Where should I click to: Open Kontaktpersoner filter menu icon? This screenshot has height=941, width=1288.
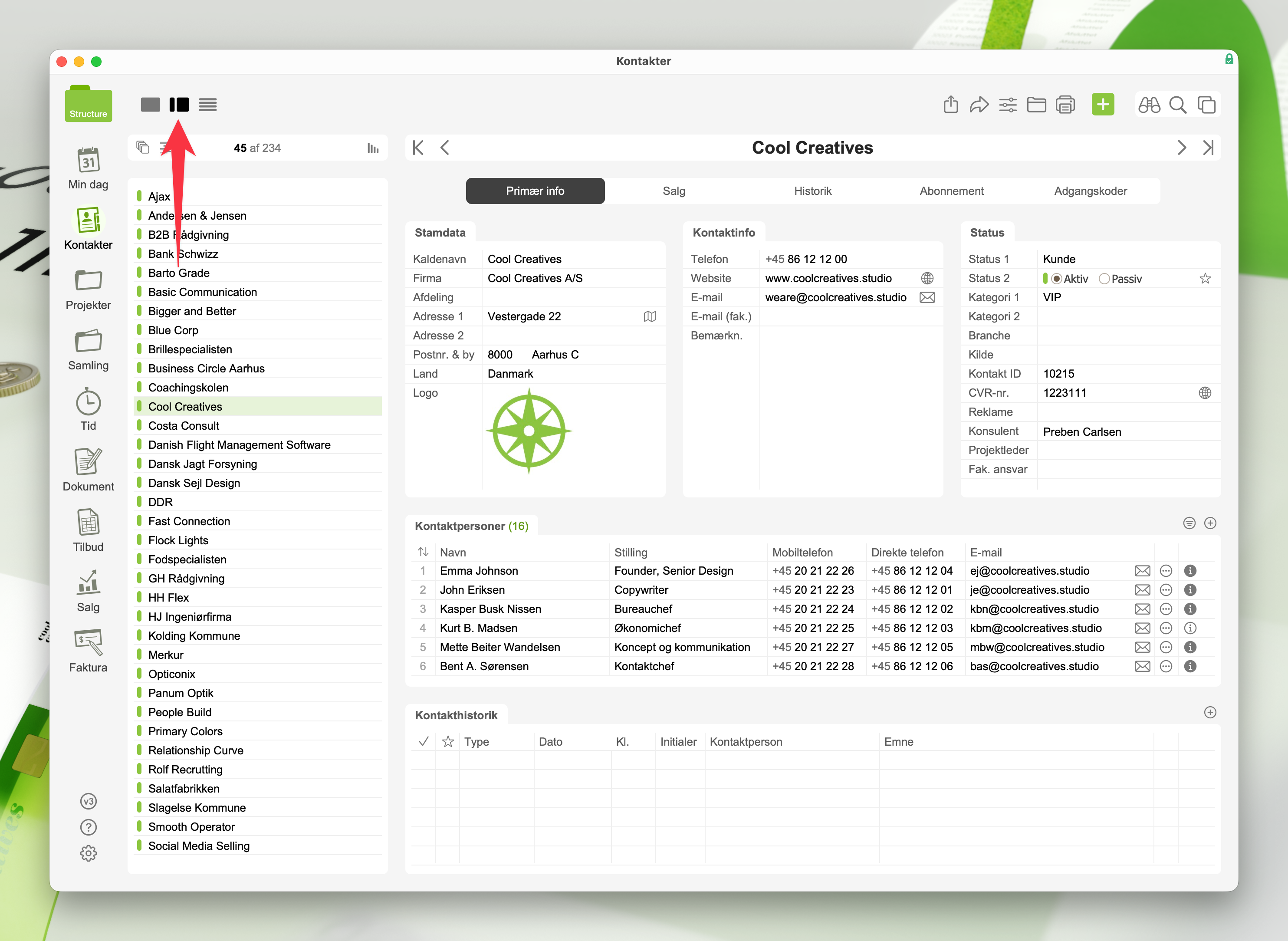click(1189, 523)
